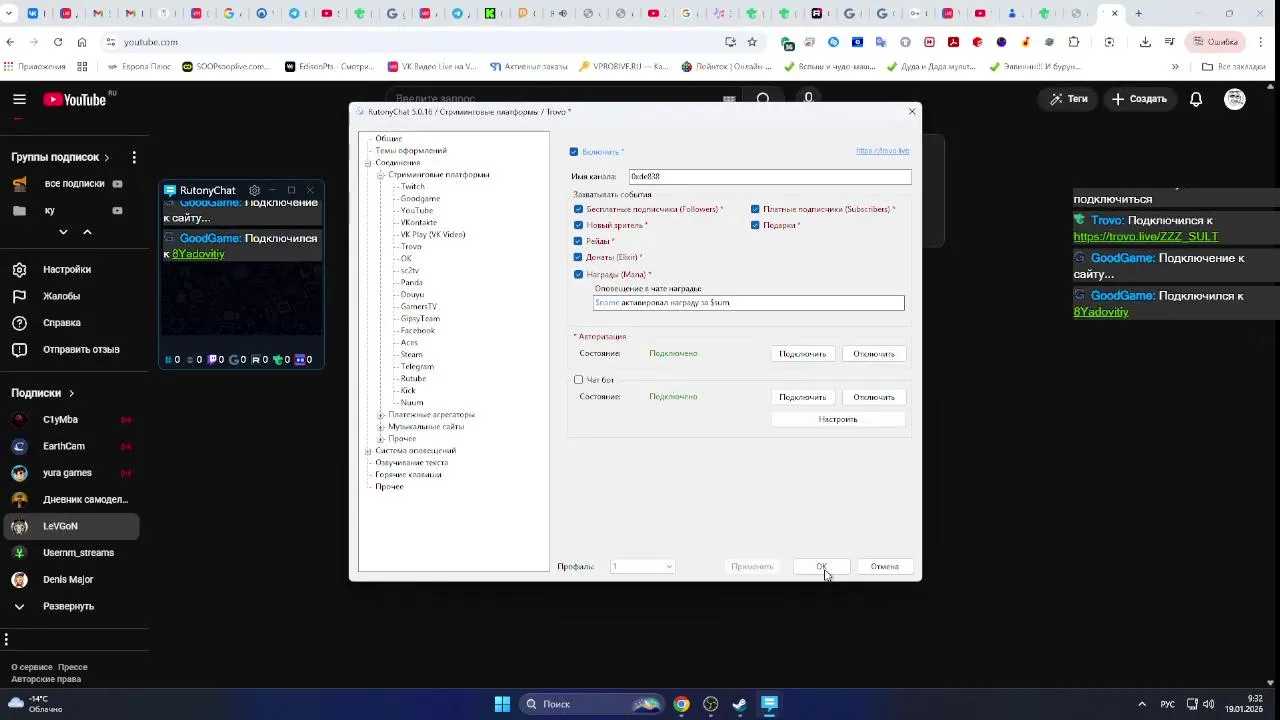Screen dimensions: 1280x720
Task: Toggle Новый зритель checkbox
Action: (x=578, y=225)
